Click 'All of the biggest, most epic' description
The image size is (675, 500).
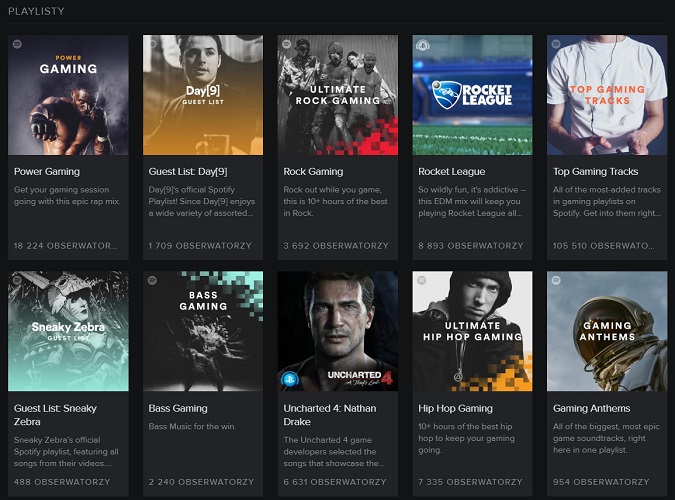pos(606,438)
